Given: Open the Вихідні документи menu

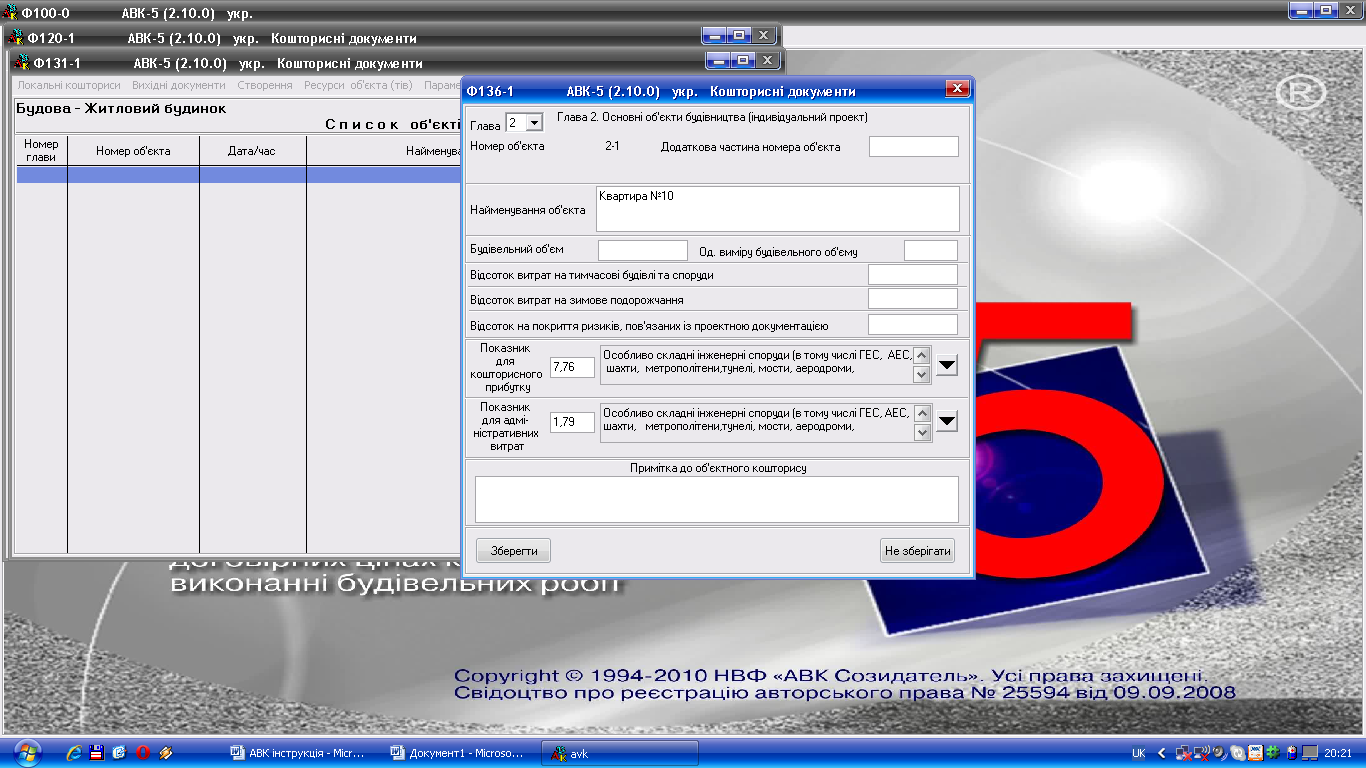Looking at the screenshot, I should 179,86.
